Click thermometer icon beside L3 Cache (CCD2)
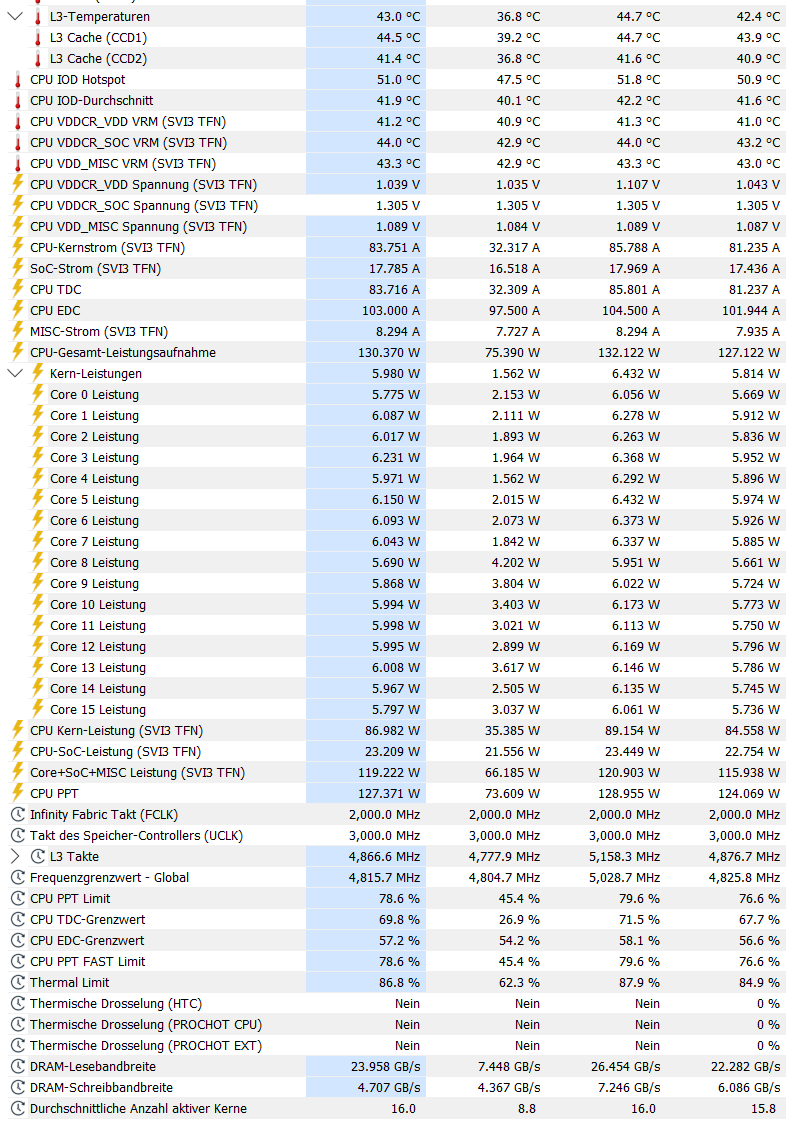 point(38,59)
